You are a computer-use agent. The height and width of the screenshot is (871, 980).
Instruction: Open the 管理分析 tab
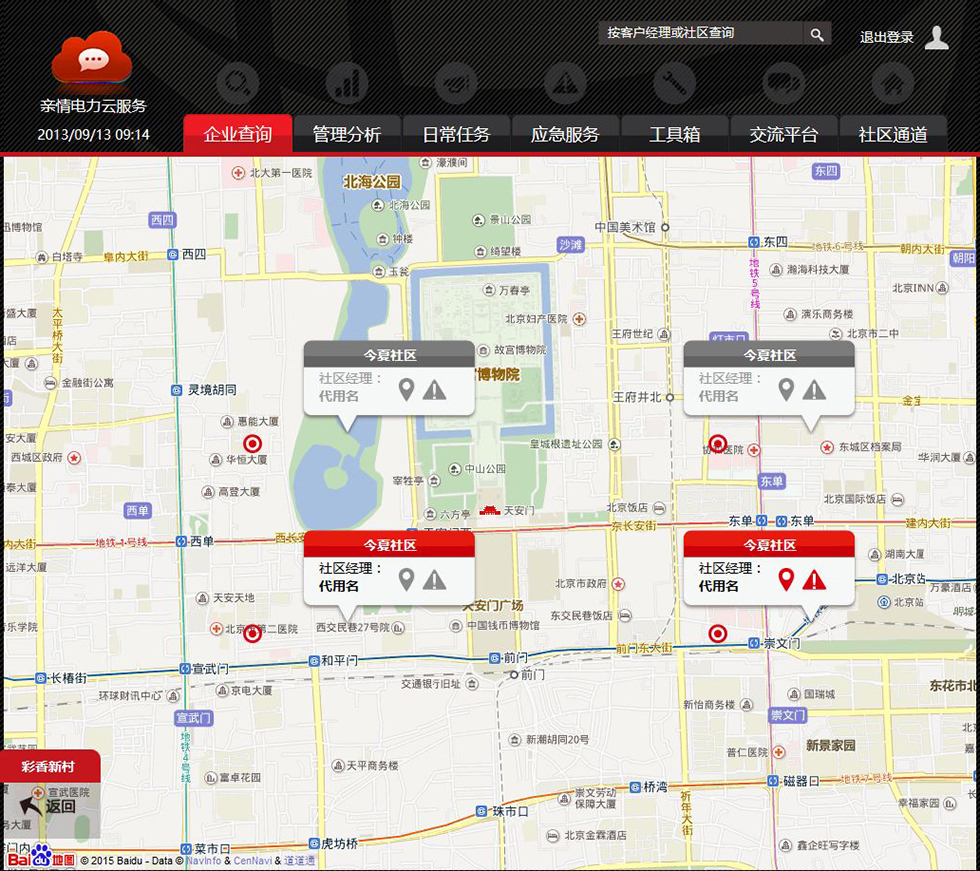pyautogui.click(x=347, y=134)
